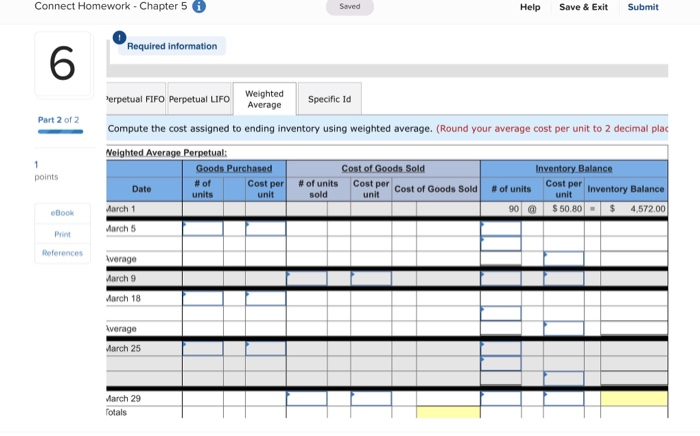This screenshot has width=700, height=436.
Task: Click March 29 inventory balance units field
Action: [501, 399]
